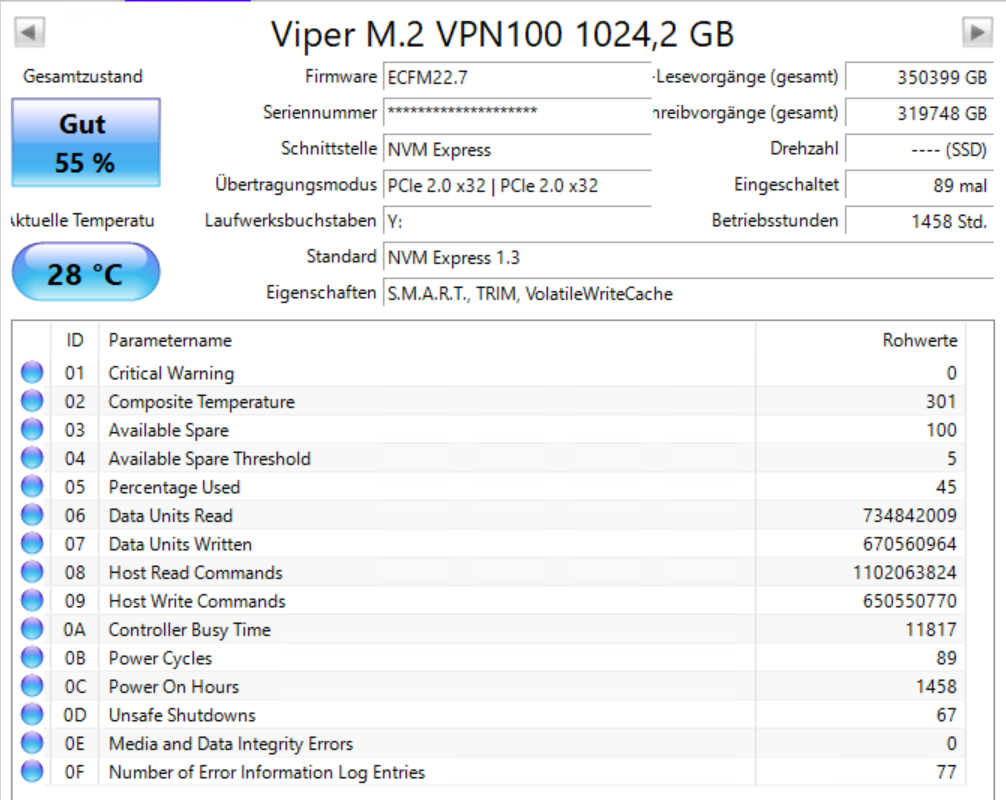Click the Viper M.2 VPN100 1024,2 GB title
The height and width of the screenshot is (800, 1006).
click(502, 34)
